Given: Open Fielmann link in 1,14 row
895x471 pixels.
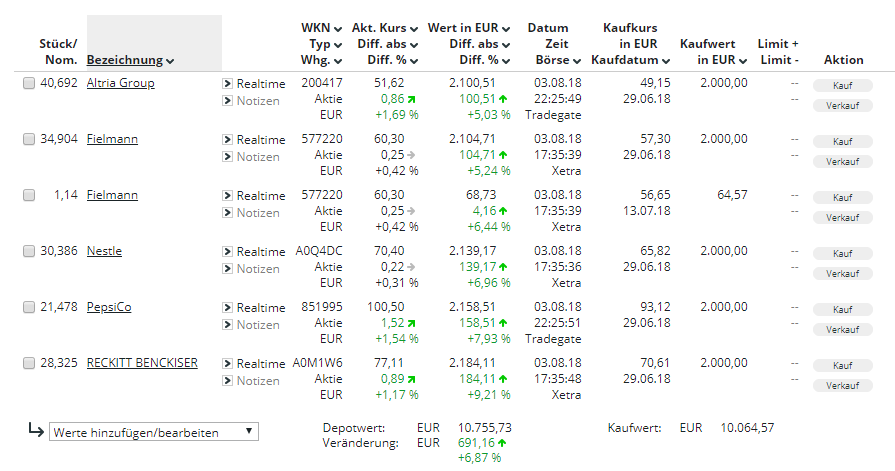Looking at the screenshot, I should pos(112,195).
